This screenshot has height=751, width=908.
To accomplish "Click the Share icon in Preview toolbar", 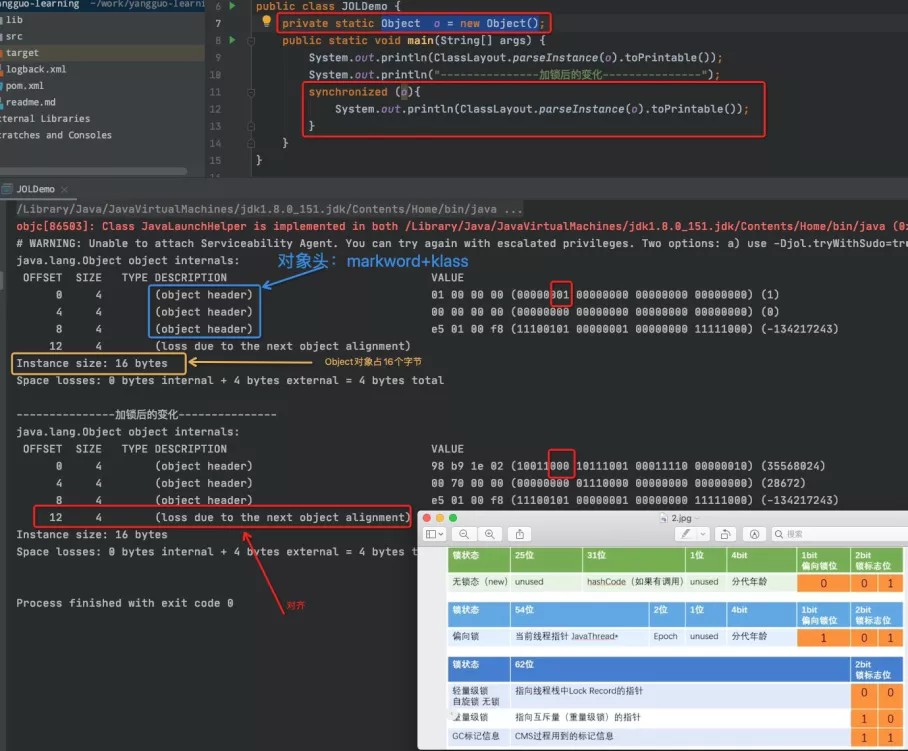I will pyautogui.click(x=520, y=534).
